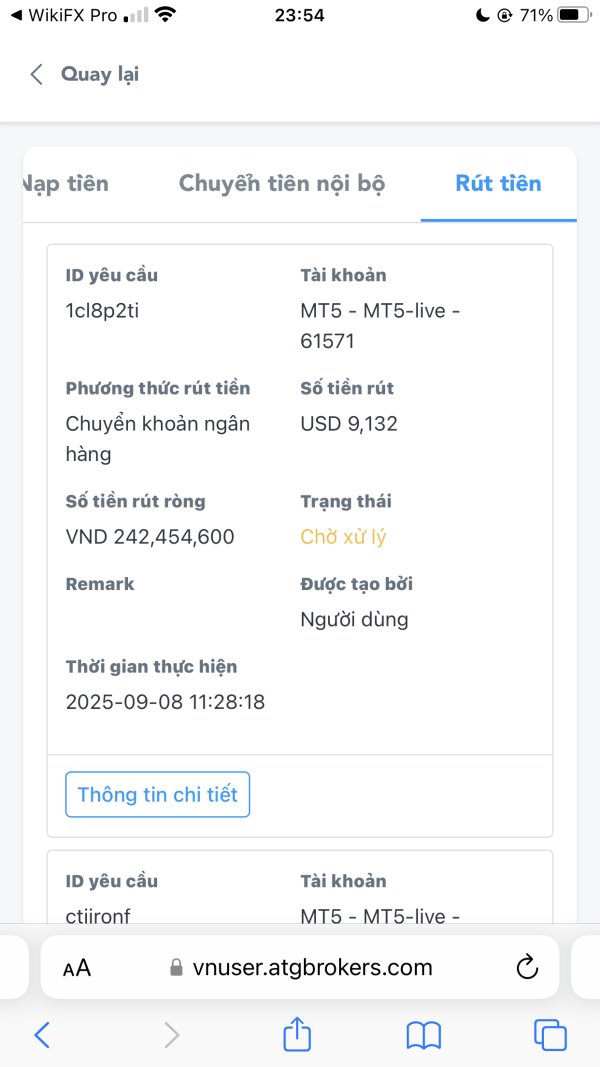The width and height of the screenshot is (600, 1067).
Task: Tap the lock icon in the address bar
Action: click(176, 967)
